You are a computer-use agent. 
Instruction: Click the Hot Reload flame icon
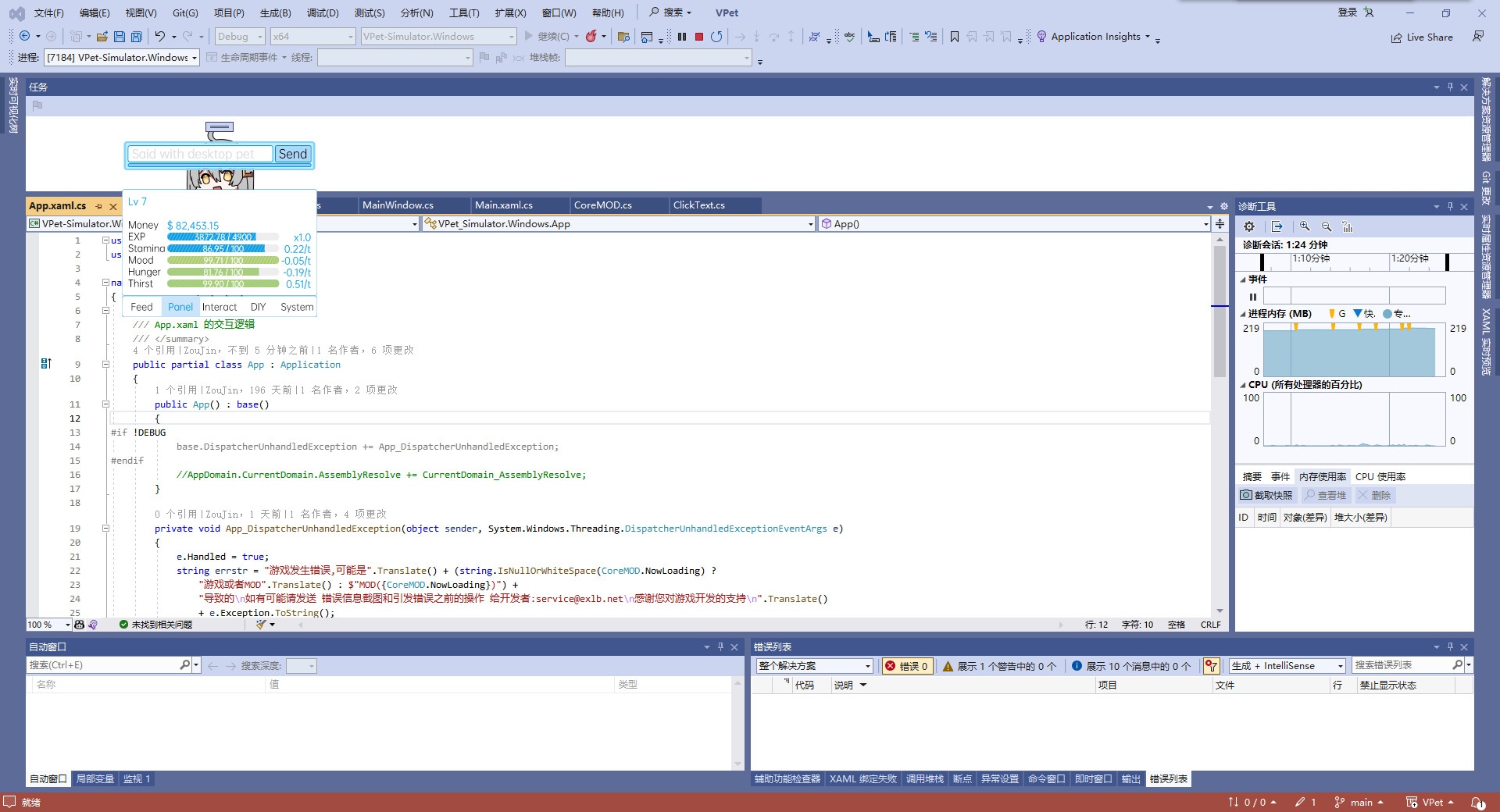[591, 37]
